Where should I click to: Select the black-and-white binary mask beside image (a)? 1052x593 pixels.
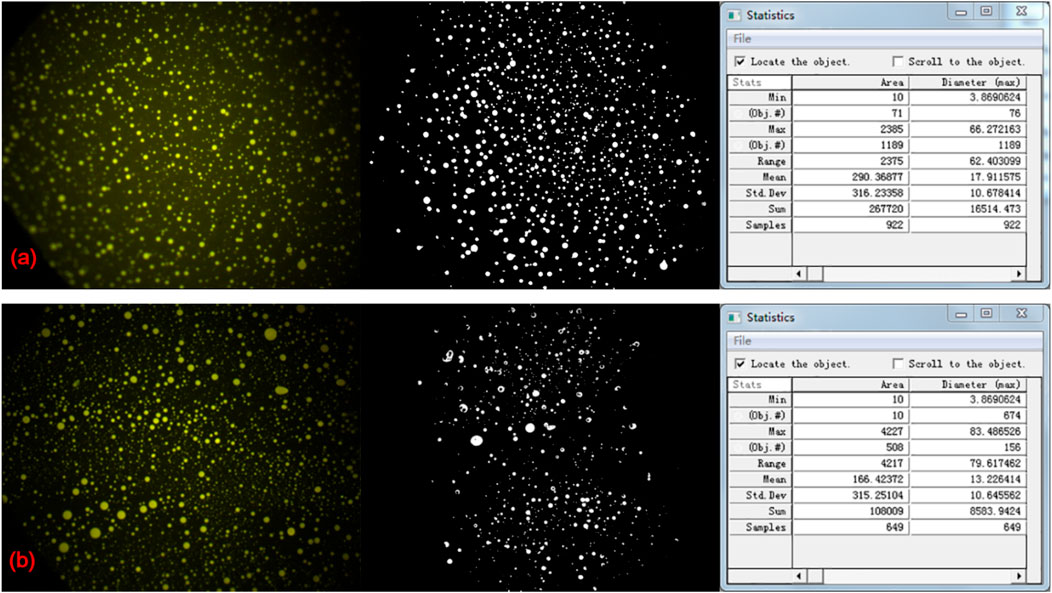[x=540, y=145]
